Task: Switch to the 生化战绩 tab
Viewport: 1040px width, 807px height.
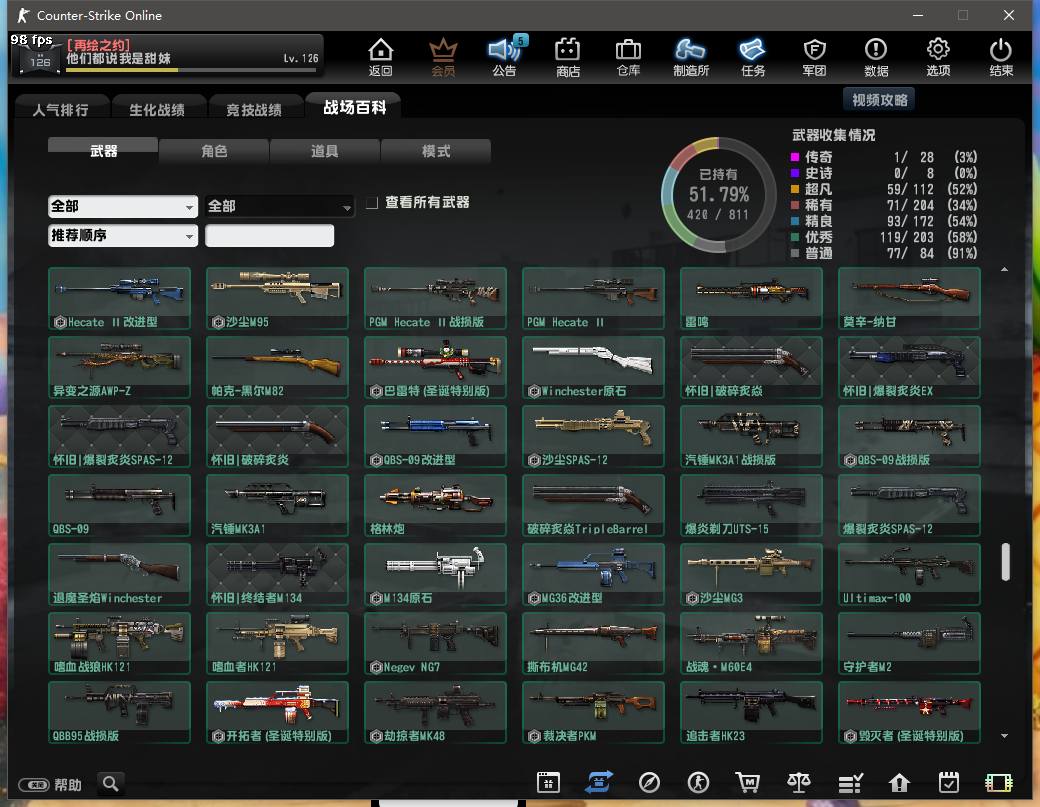Action: 157,109
